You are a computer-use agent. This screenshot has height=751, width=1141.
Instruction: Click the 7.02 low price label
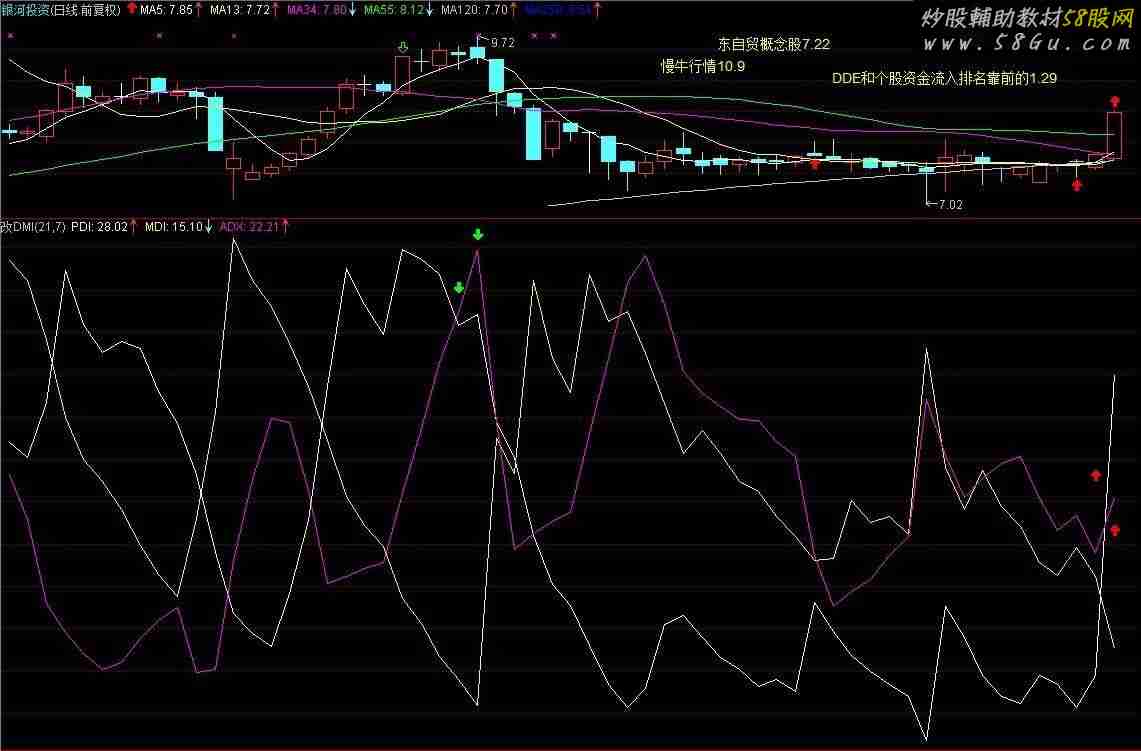click(x=950, y=204)
